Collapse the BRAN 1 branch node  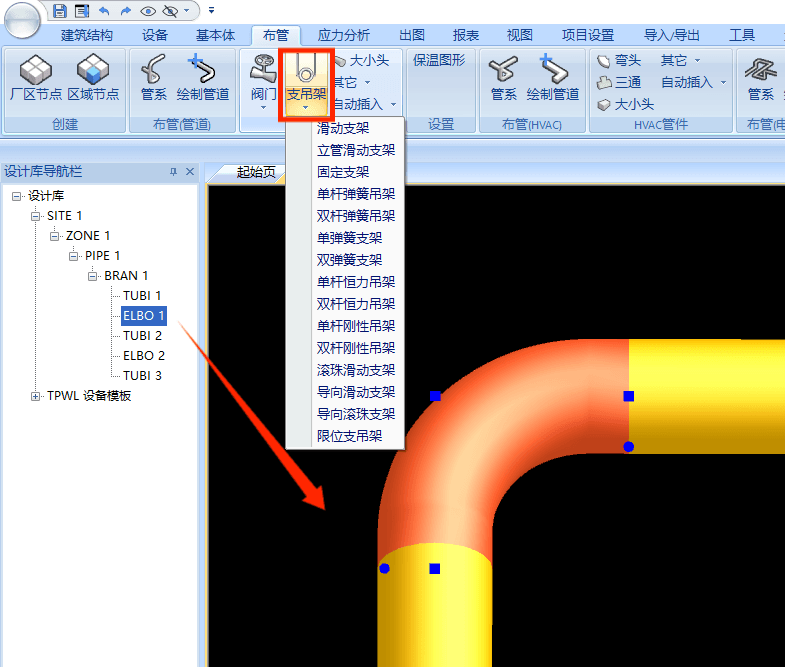(94, 276)
